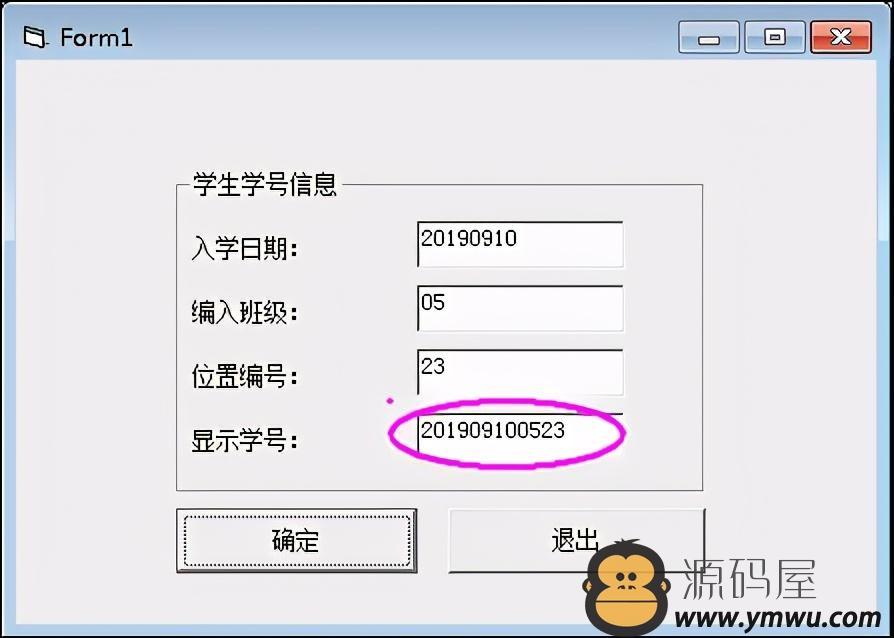Click the 显示学号 label

(245, 441)
